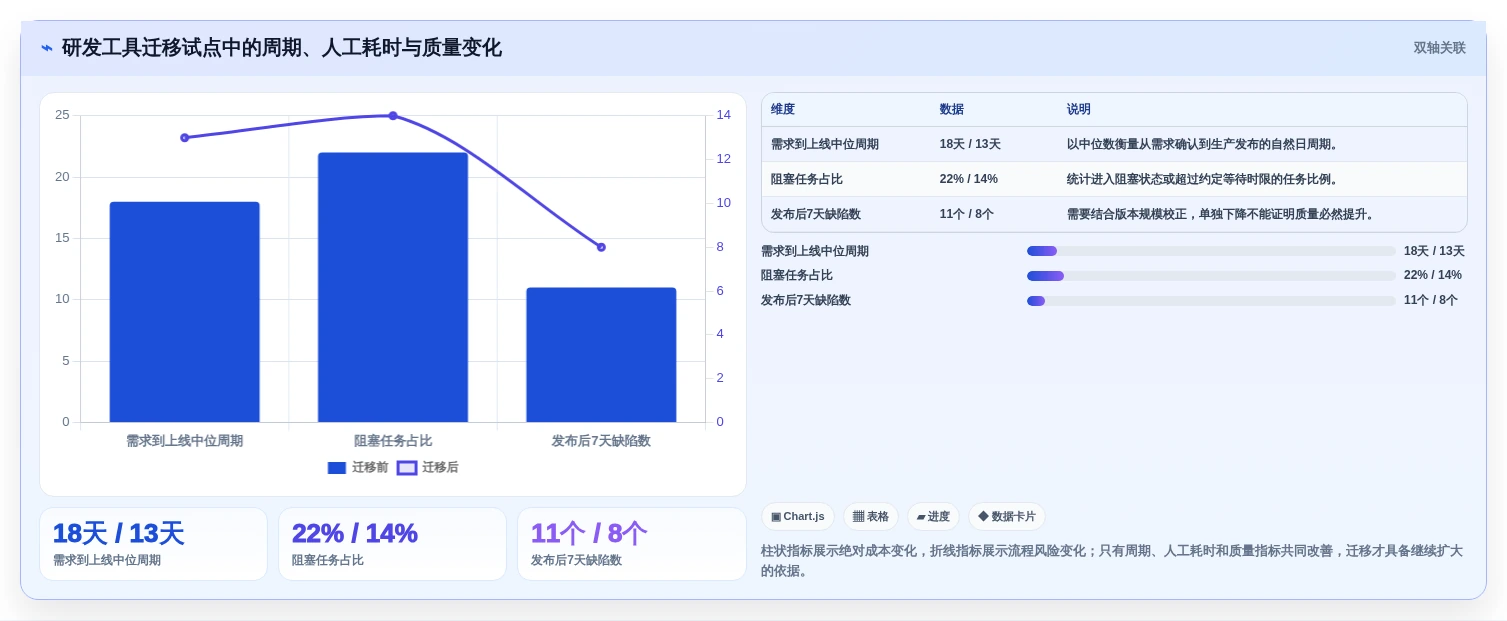Click the 双轴关联 label in header

(1439, 48)
